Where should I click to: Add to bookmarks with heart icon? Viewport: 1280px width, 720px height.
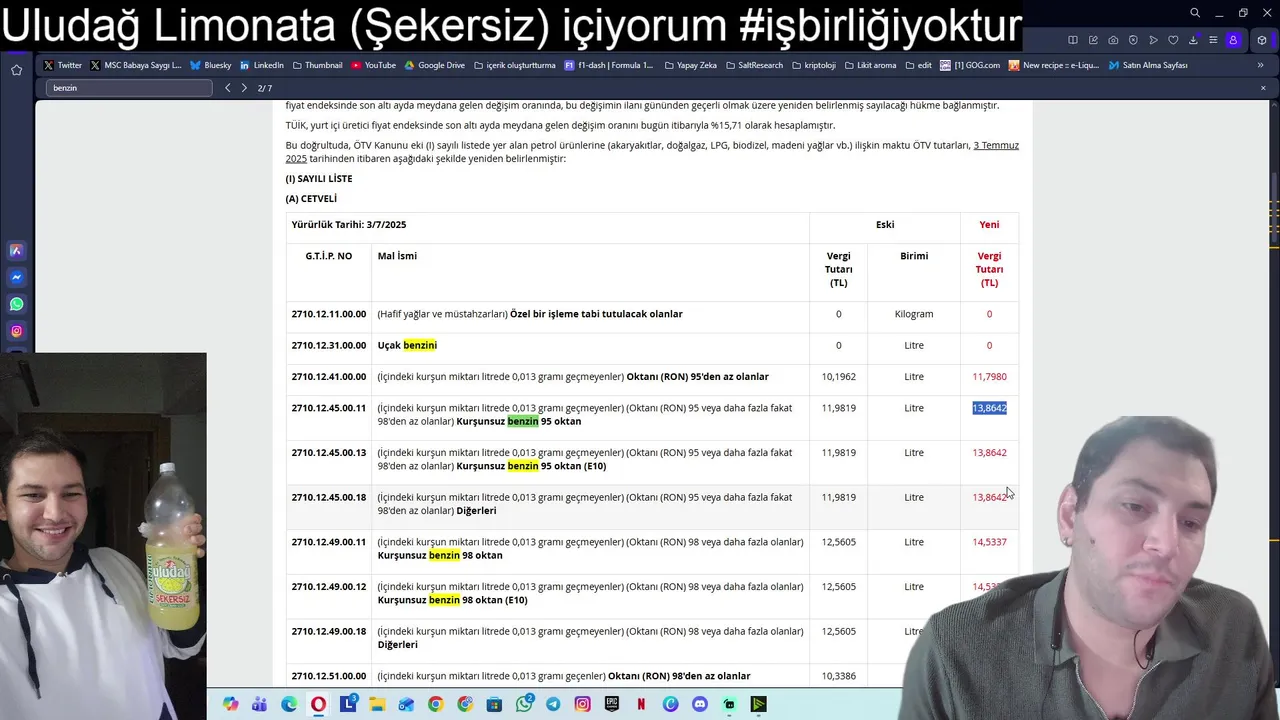click(x=1173, y=40)
